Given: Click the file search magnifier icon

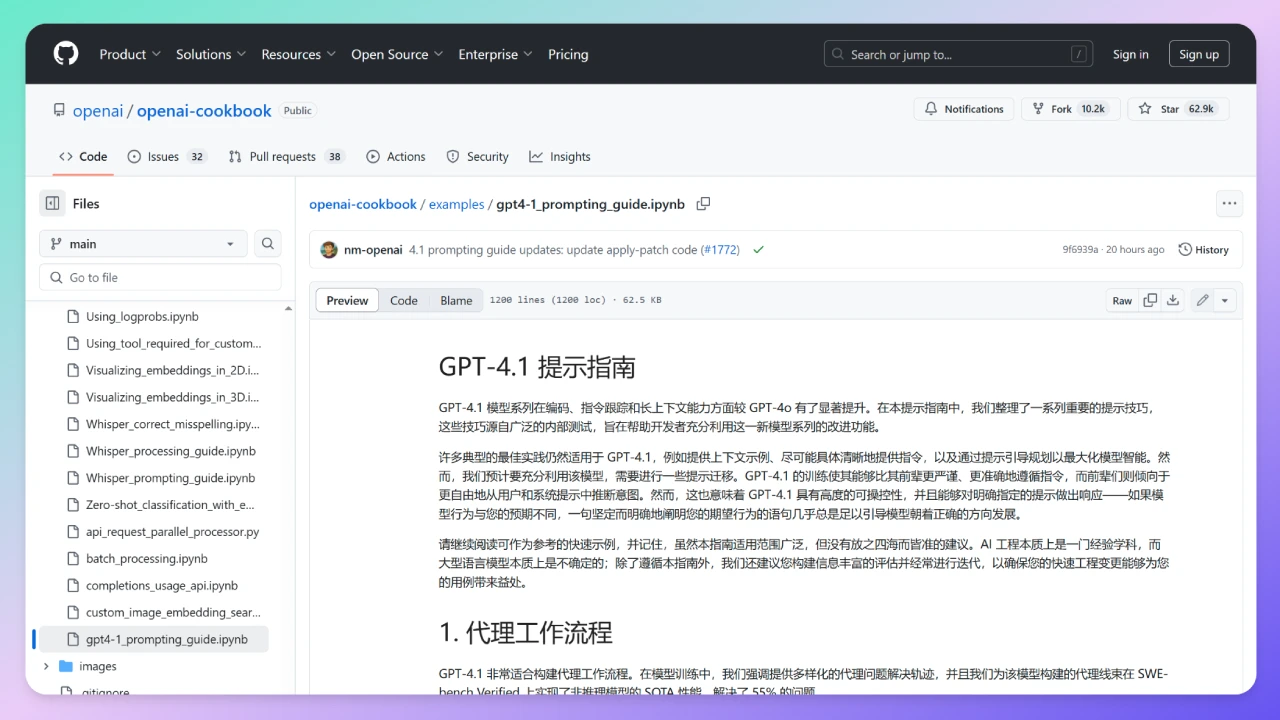Looking at the screenshot, I should tap(267, 243).
